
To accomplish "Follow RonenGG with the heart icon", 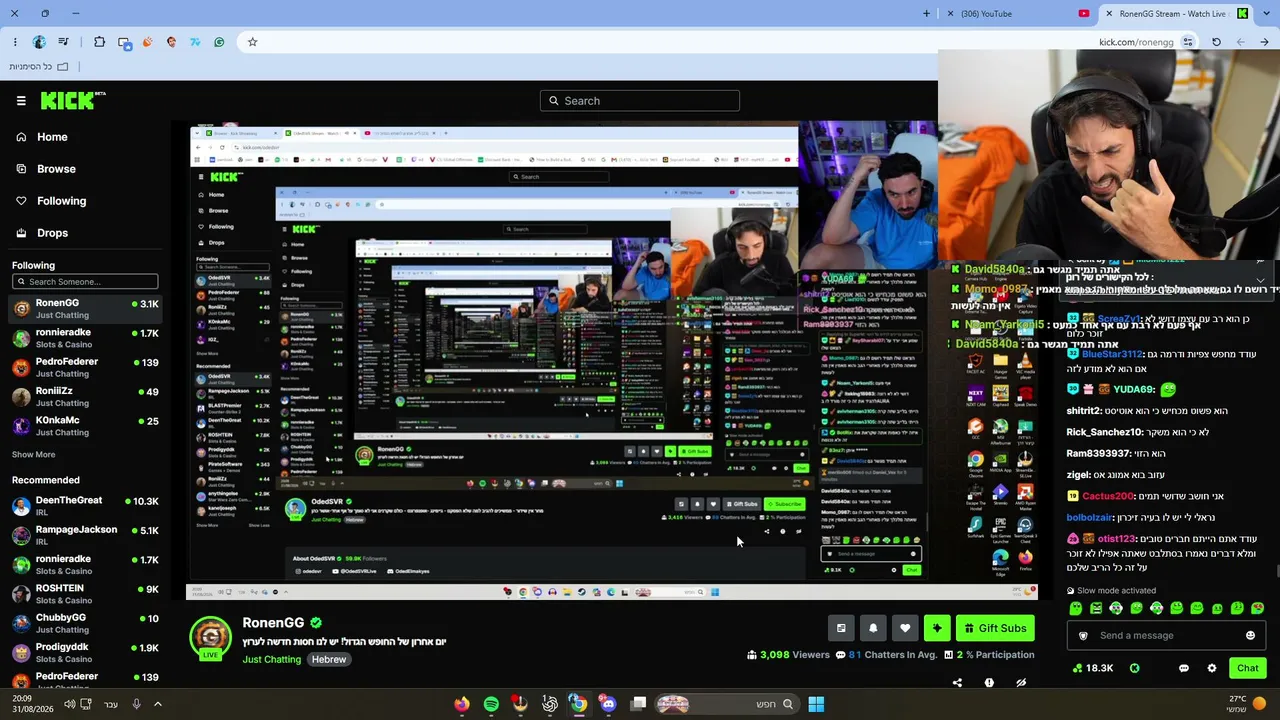I will click(x=905, y=628).
